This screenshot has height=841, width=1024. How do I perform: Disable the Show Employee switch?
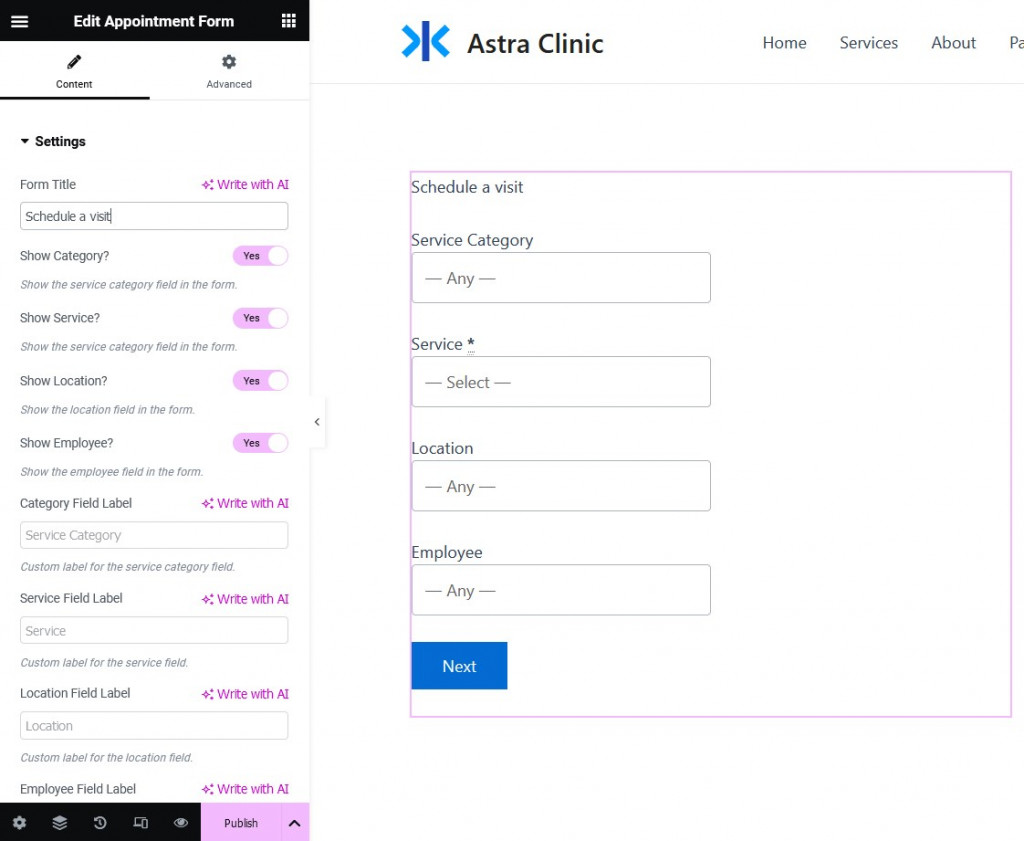(x=261, y=443)
